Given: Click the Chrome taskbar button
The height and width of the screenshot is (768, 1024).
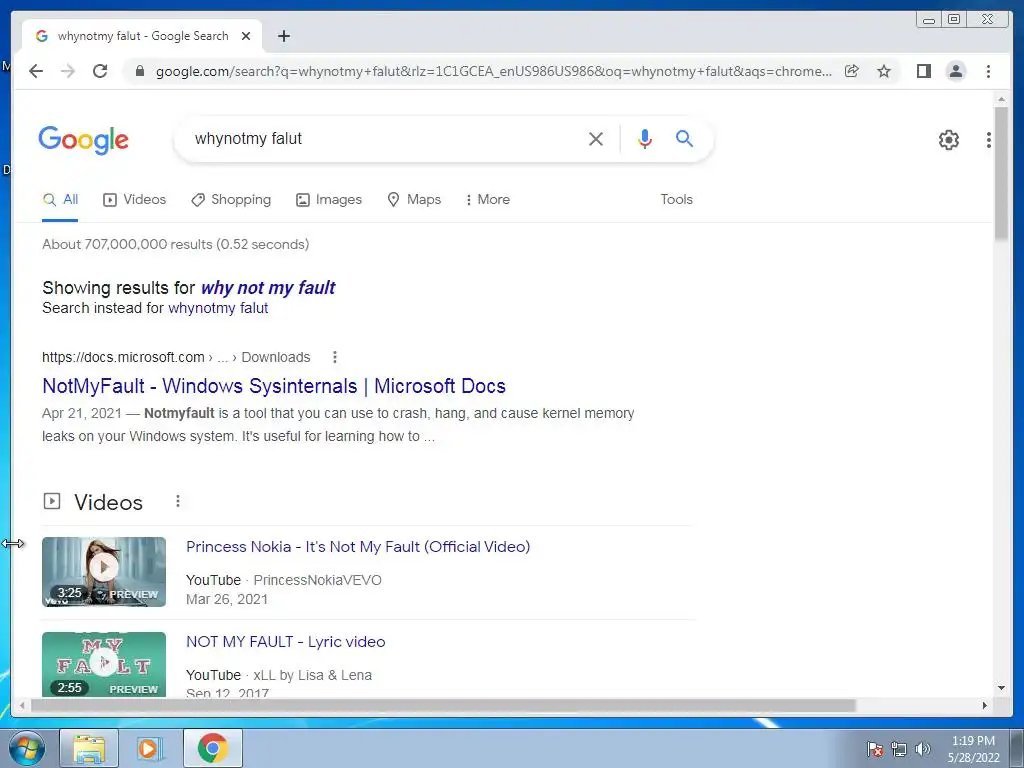Looking at the screenshot, I should (213, 748).
